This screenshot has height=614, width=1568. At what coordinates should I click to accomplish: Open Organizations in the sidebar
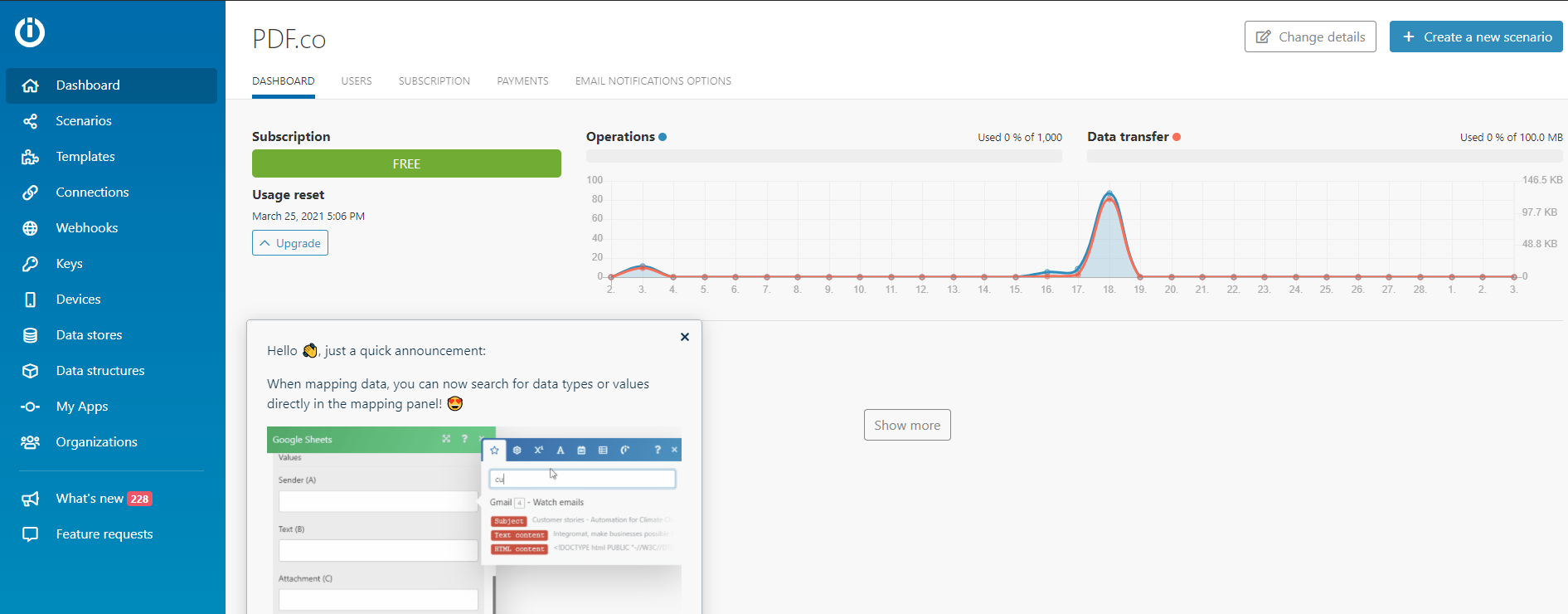coord(111,442)
